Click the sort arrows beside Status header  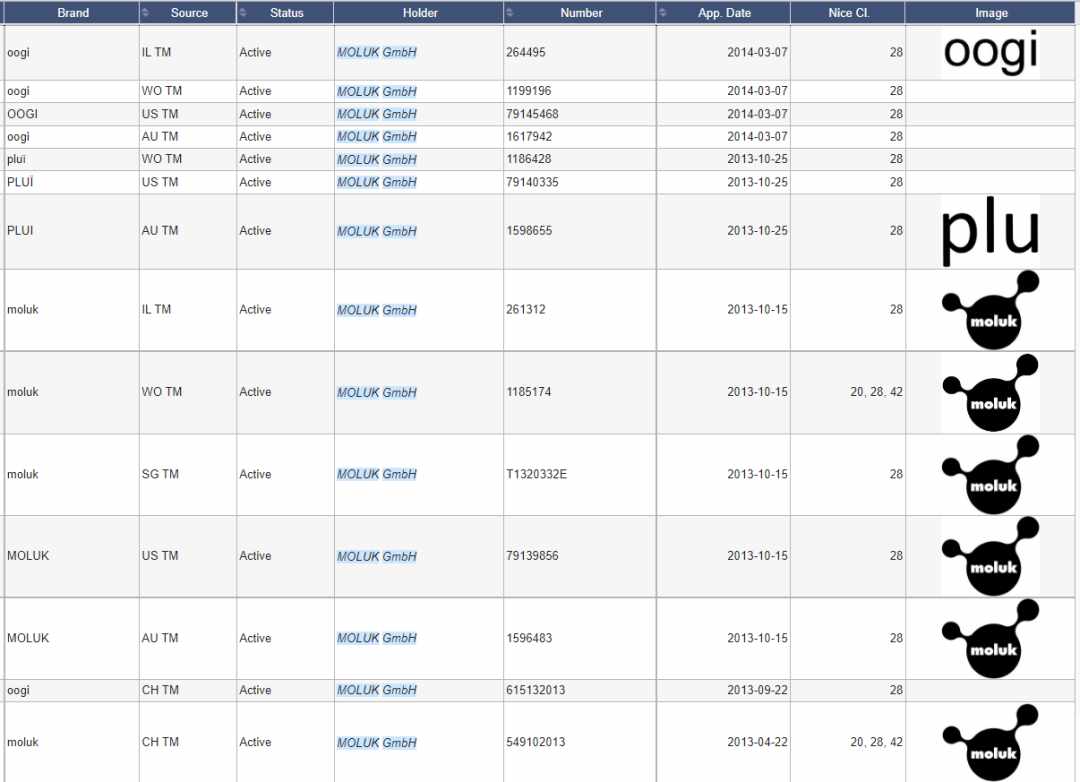pos(242,12)
